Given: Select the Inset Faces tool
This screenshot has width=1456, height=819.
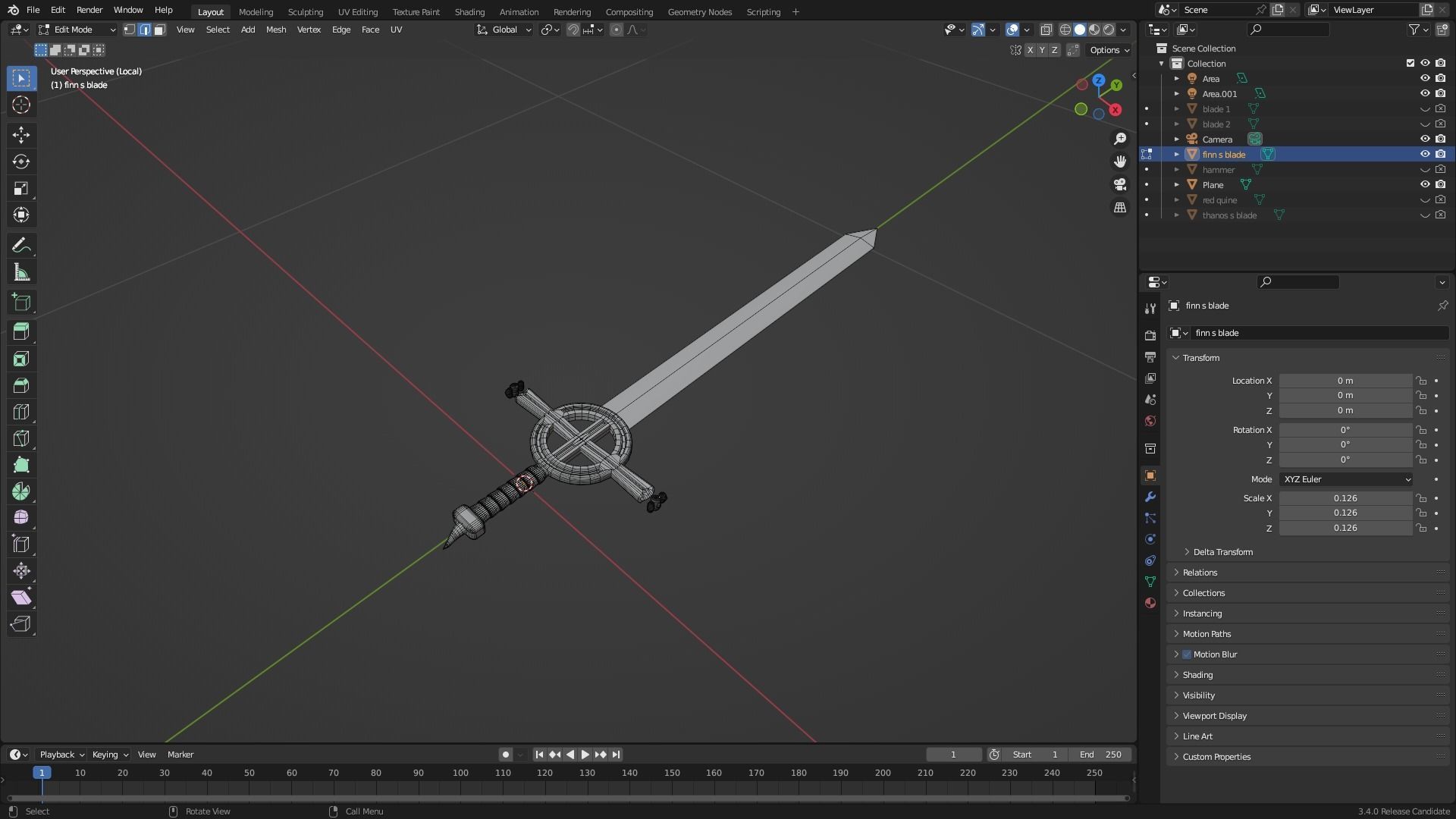Looking at the screenshot, I should tap(21, 359).
